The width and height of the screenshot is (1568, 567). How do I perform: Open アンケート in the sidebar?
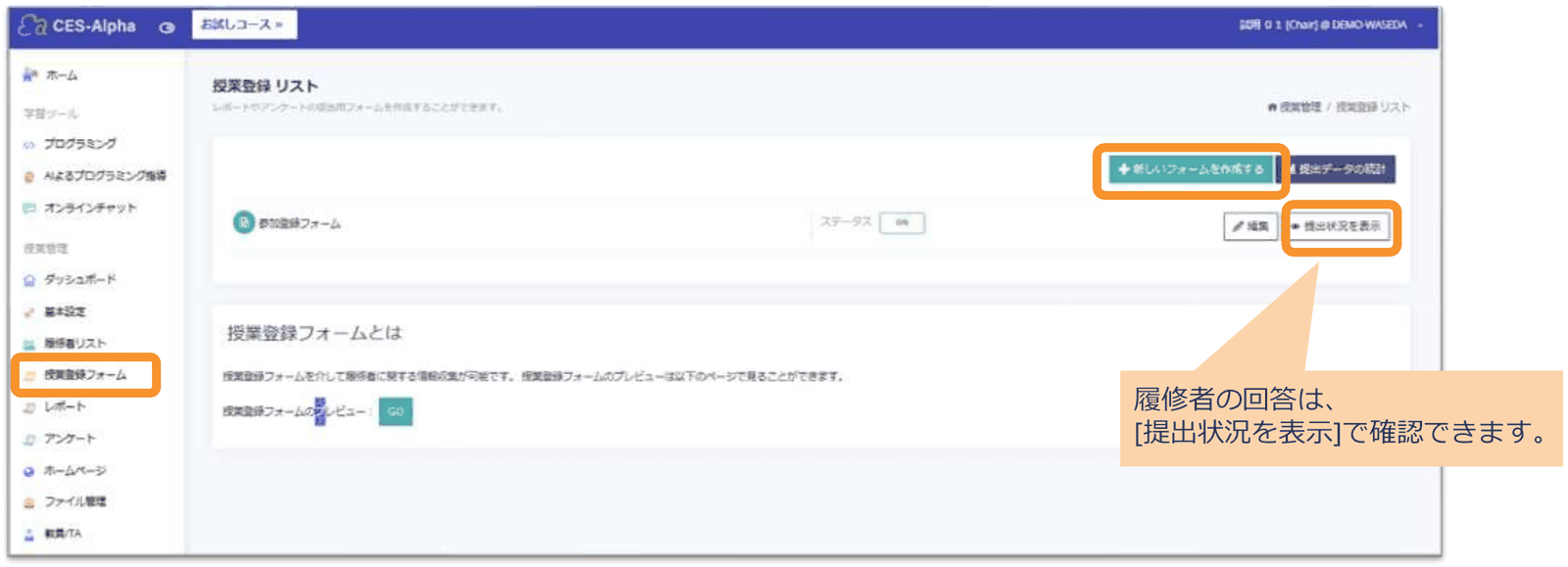(70, 440)
